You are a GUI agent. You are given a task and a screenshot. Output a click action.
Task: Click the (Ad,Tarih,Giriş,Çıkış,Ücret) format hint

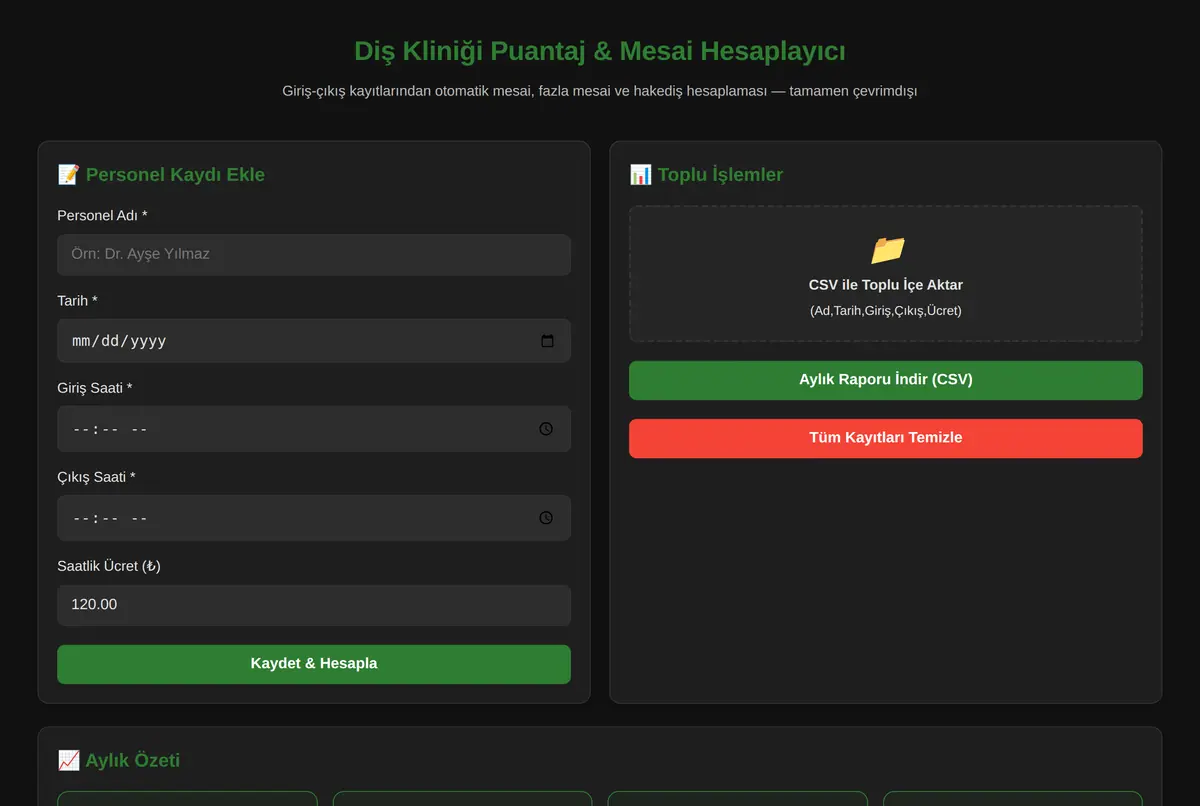(x=886, y=311)
